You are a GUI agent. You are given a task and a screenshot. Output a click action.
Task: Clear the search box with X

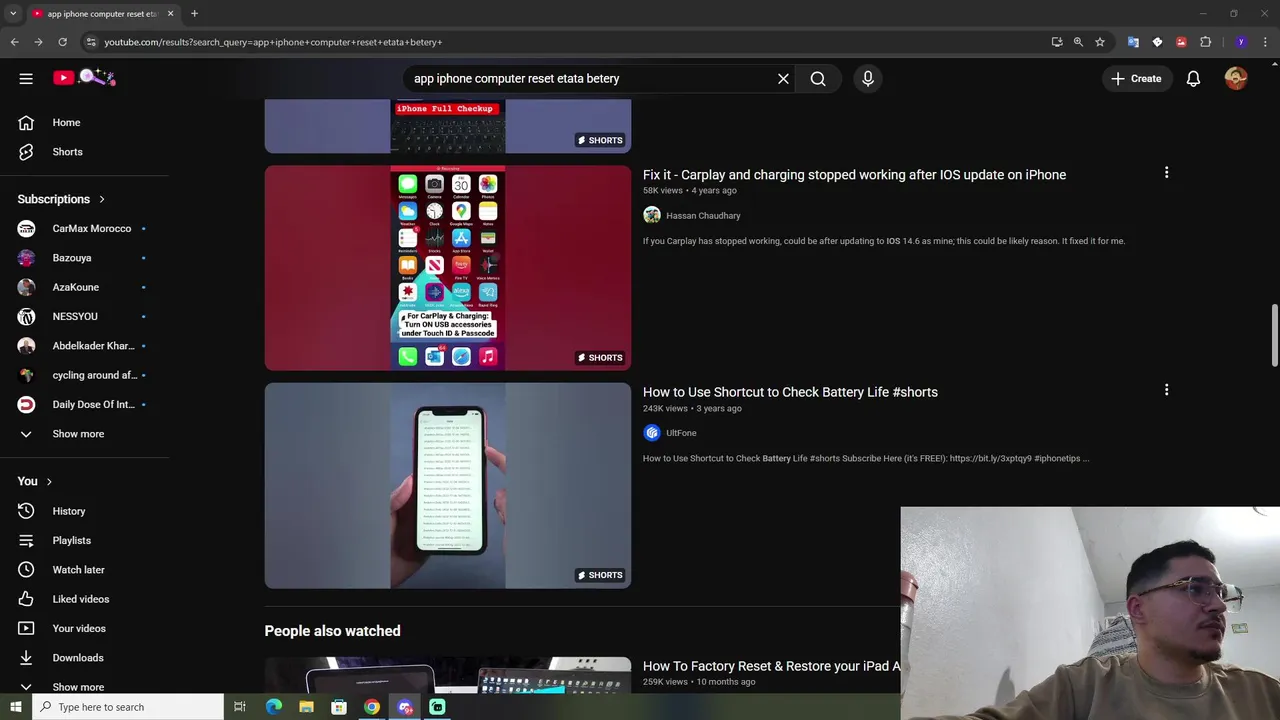click(x=783, y=78)
